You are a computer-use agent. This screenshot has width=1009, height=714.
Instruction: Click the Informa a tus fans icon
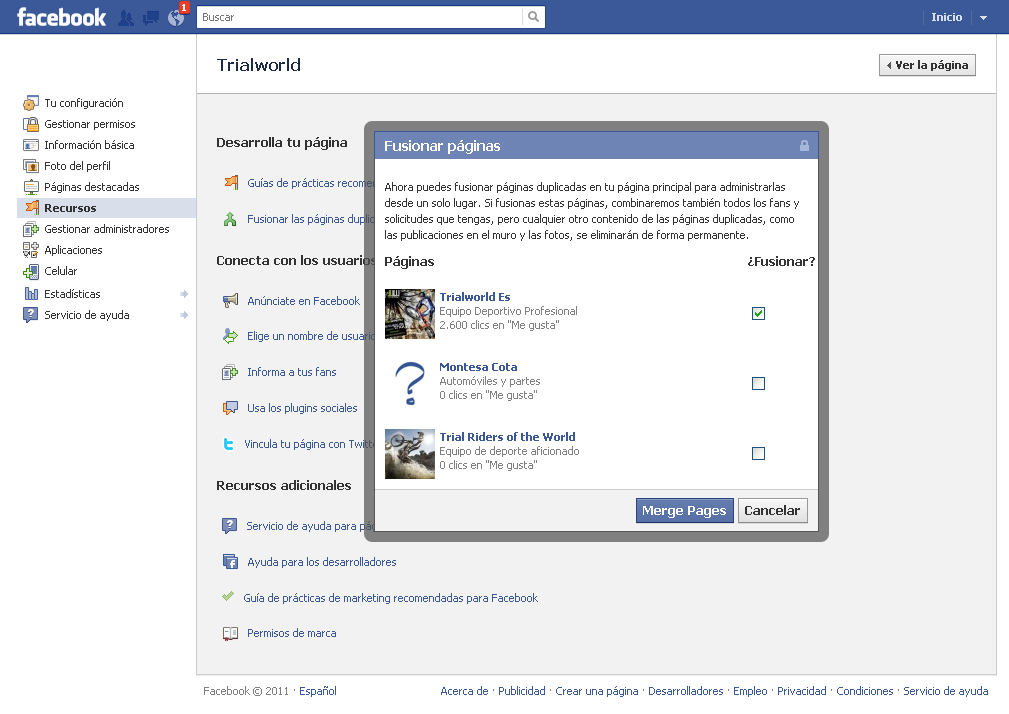coord(230,372)
